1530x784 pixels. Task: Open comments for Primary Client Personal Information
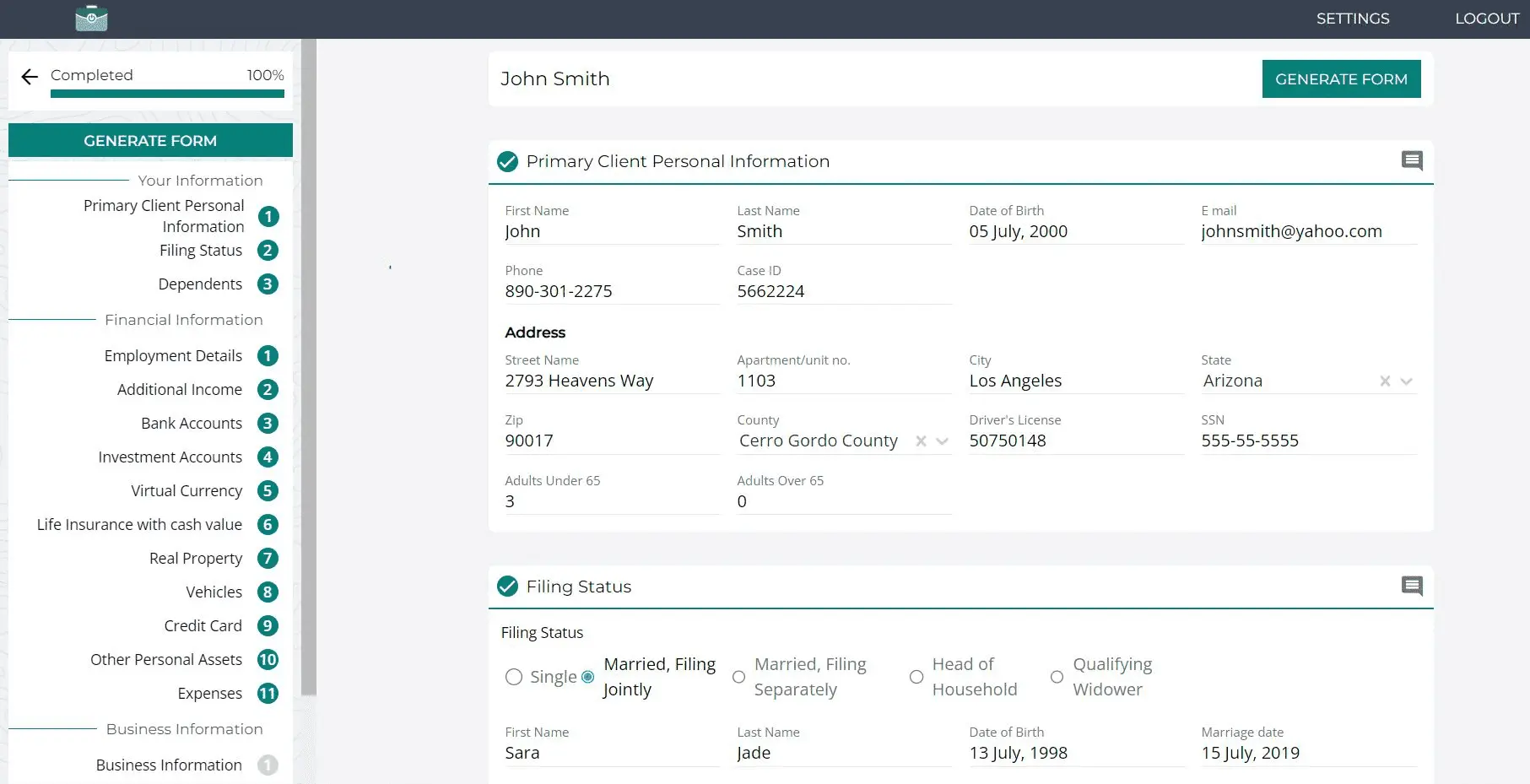point(1412,160)
